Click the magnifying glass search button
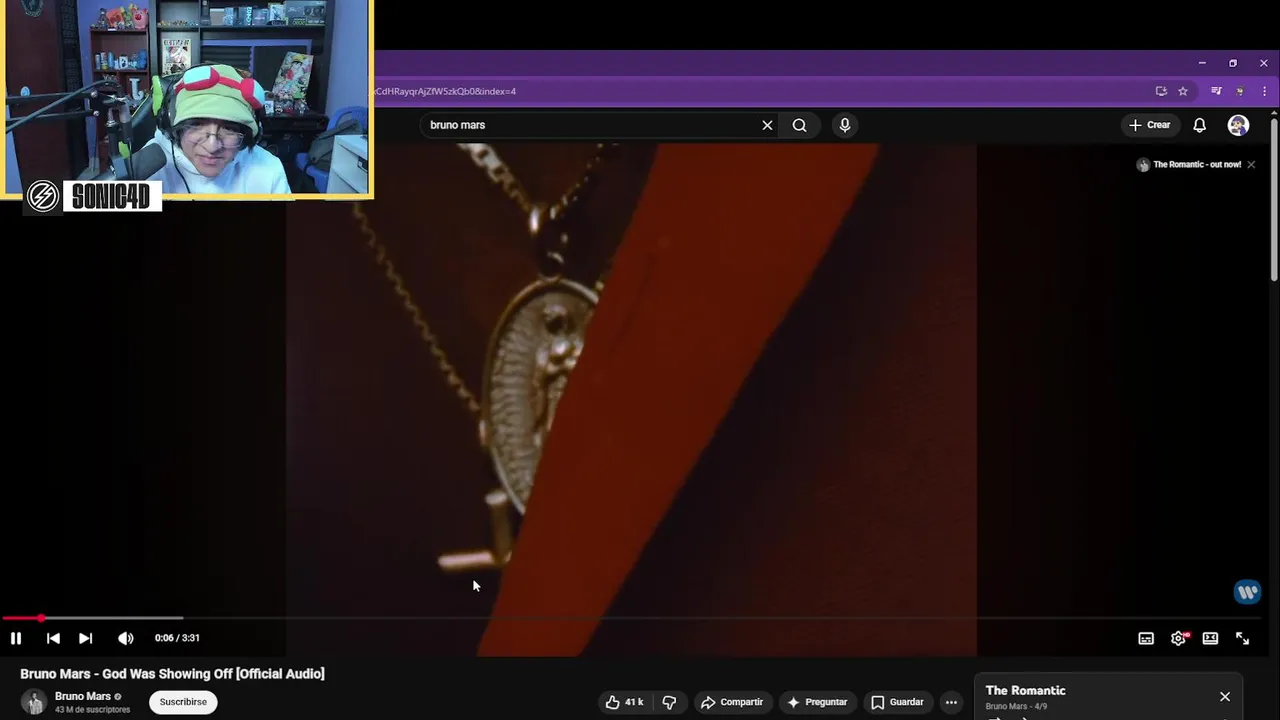The width and height of the screenshot is (1280, 720). (799, 125)
